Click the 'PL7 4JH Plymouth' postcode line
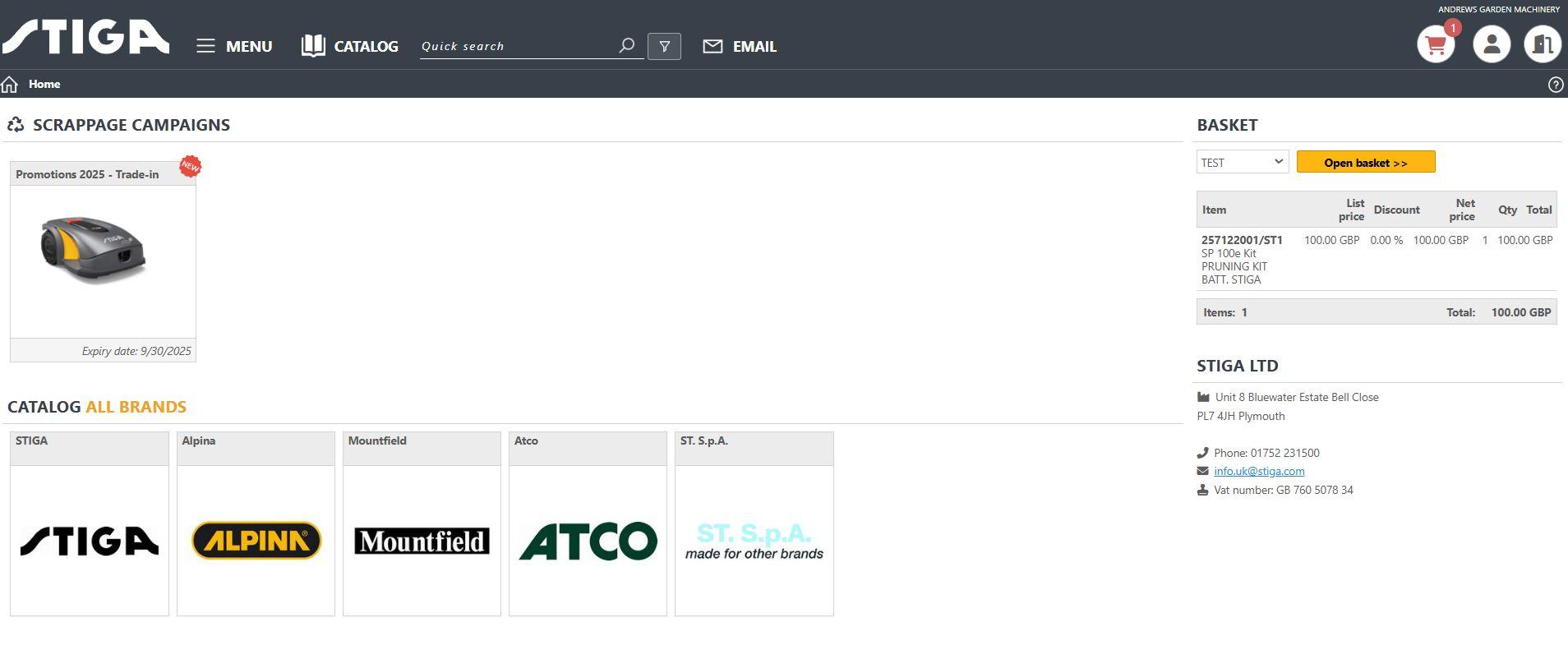This screenshot has width=1568, height=655. [1241, 416]
